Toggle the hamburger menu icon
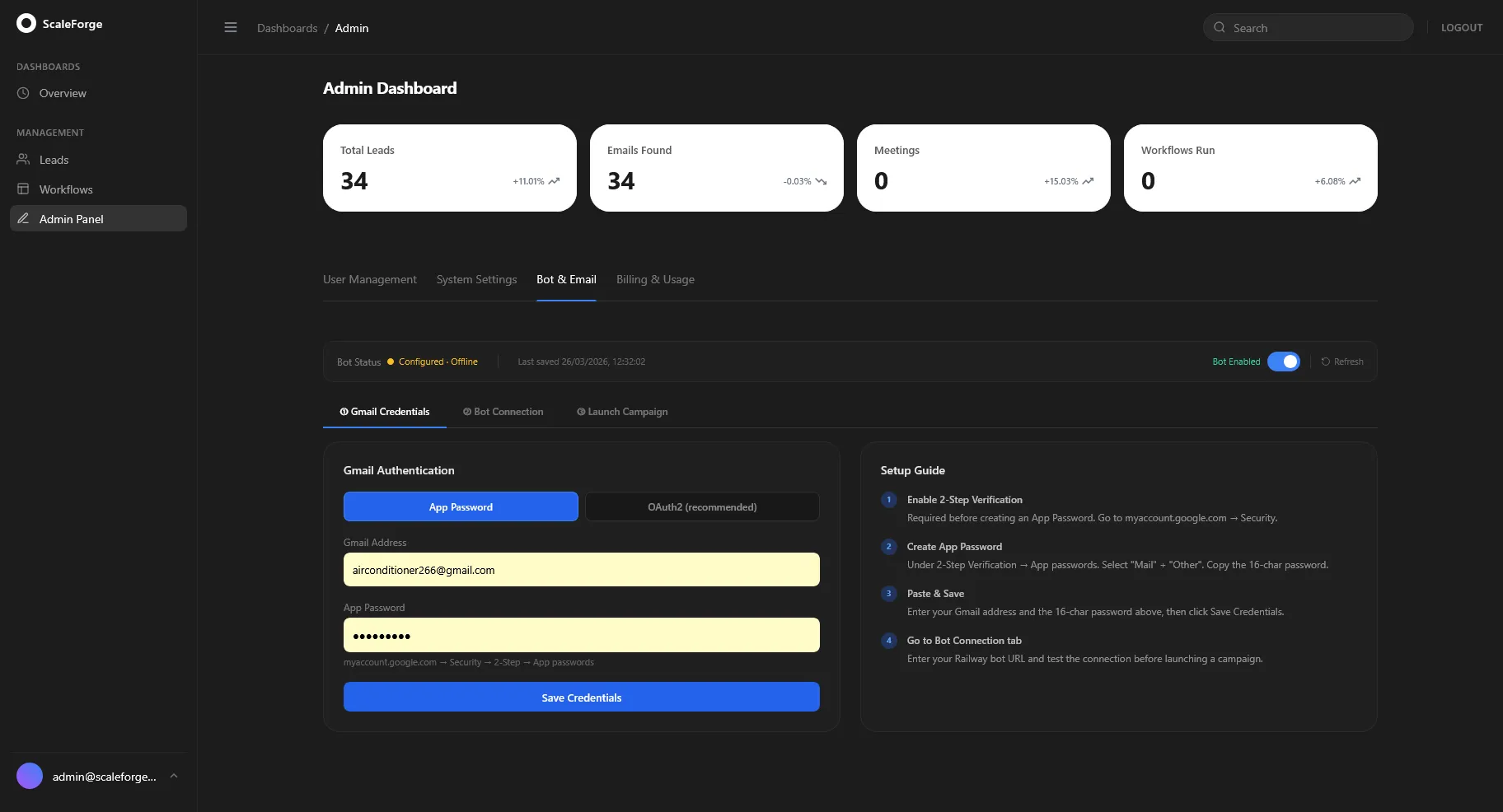Screen dimensions: 1503x812 click(x=231, y=28)
